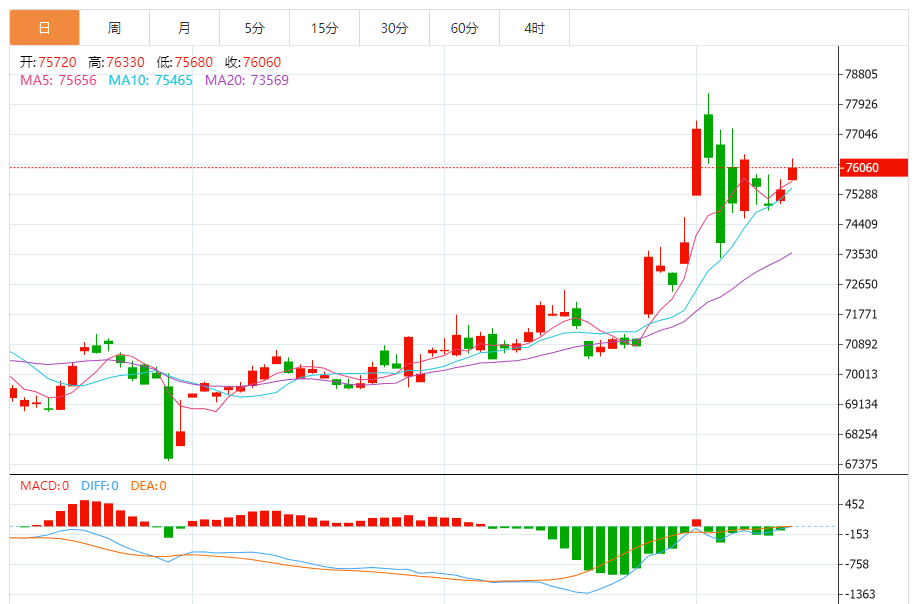Open the 60分 interval tab
915x604 pixels.
[465, 27]
